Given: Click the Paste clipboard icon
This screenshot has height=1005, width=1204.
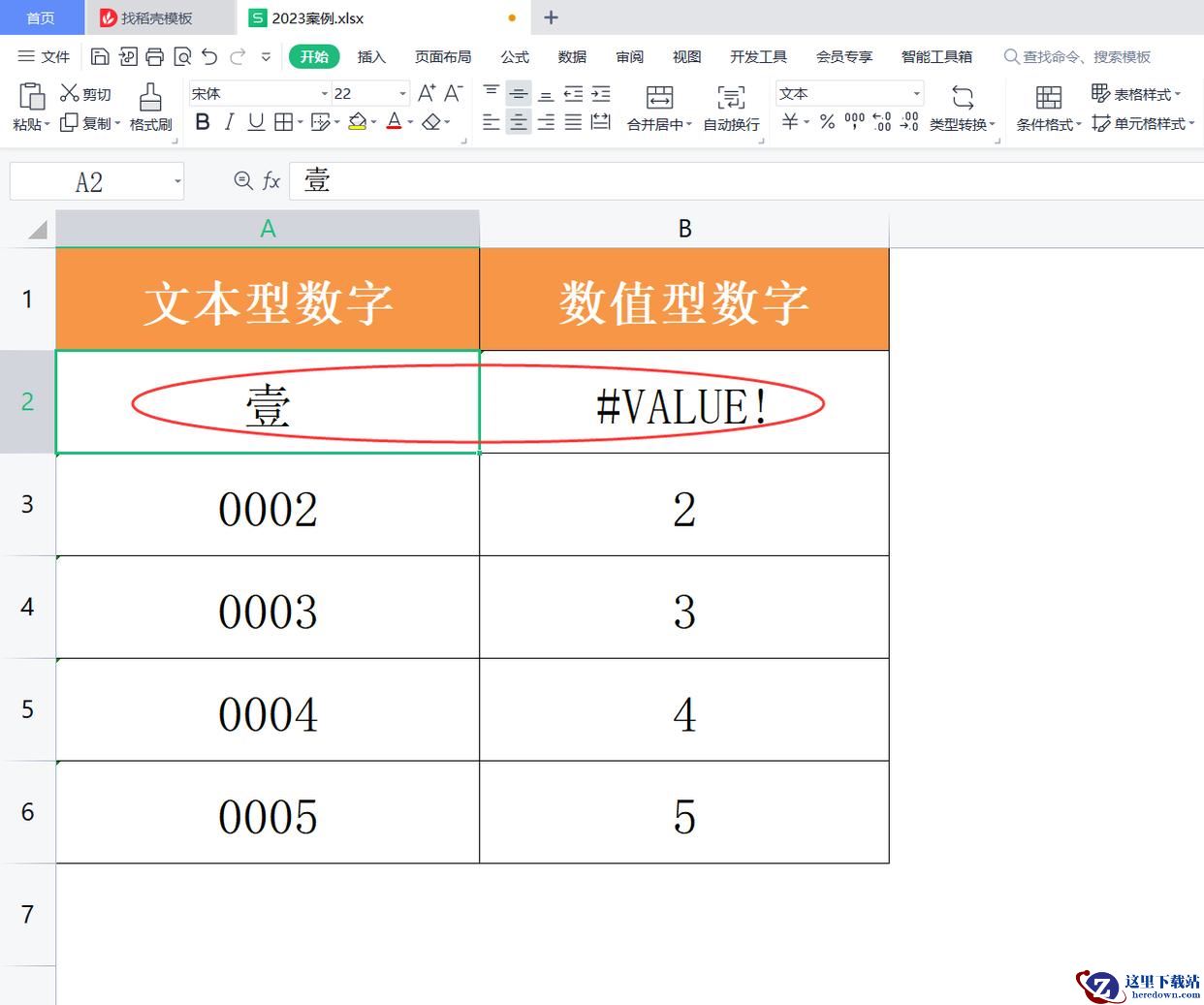Looking at the screenshot, I should point(32,97).
